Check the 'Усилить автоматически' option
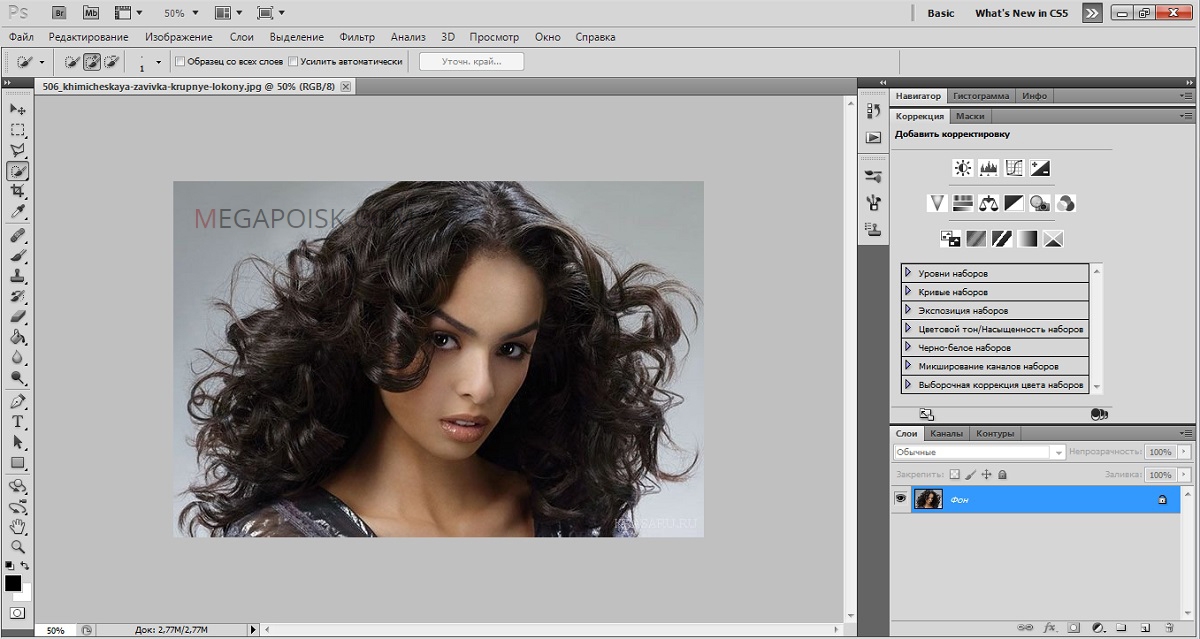The image size is (1200, 639). 293,62
